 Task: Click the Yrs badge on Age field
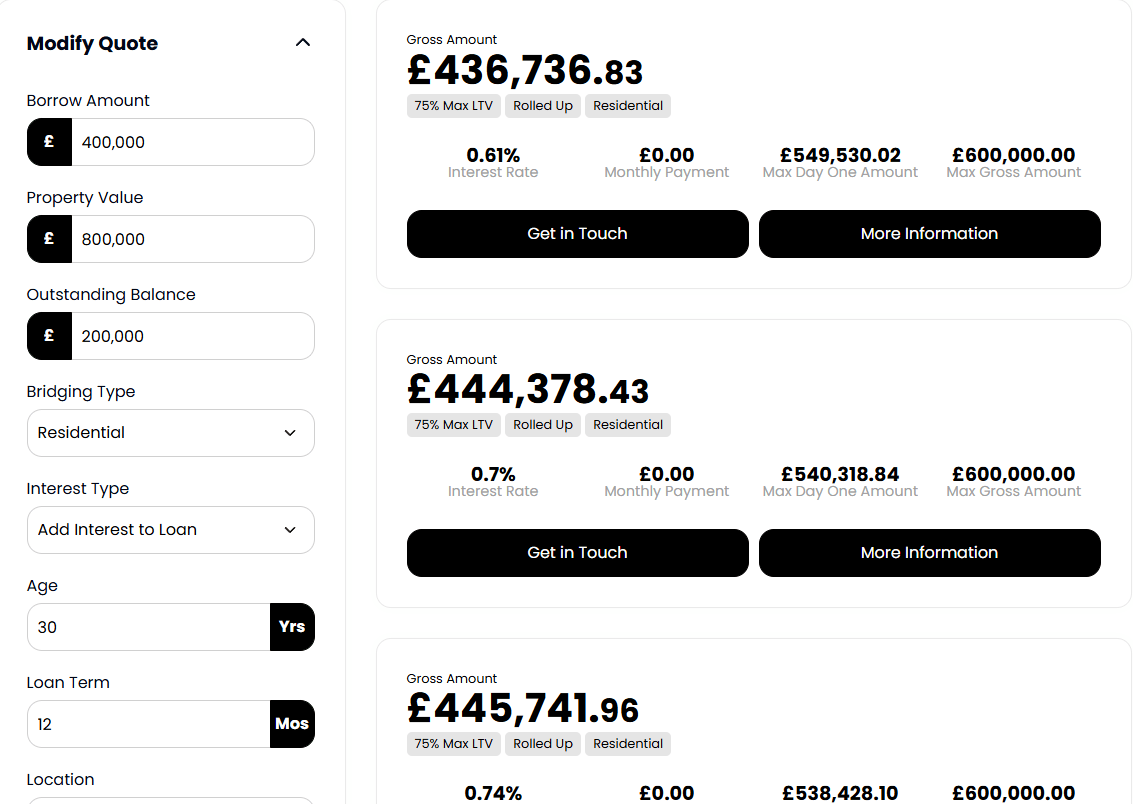click(x=292, y=627)
